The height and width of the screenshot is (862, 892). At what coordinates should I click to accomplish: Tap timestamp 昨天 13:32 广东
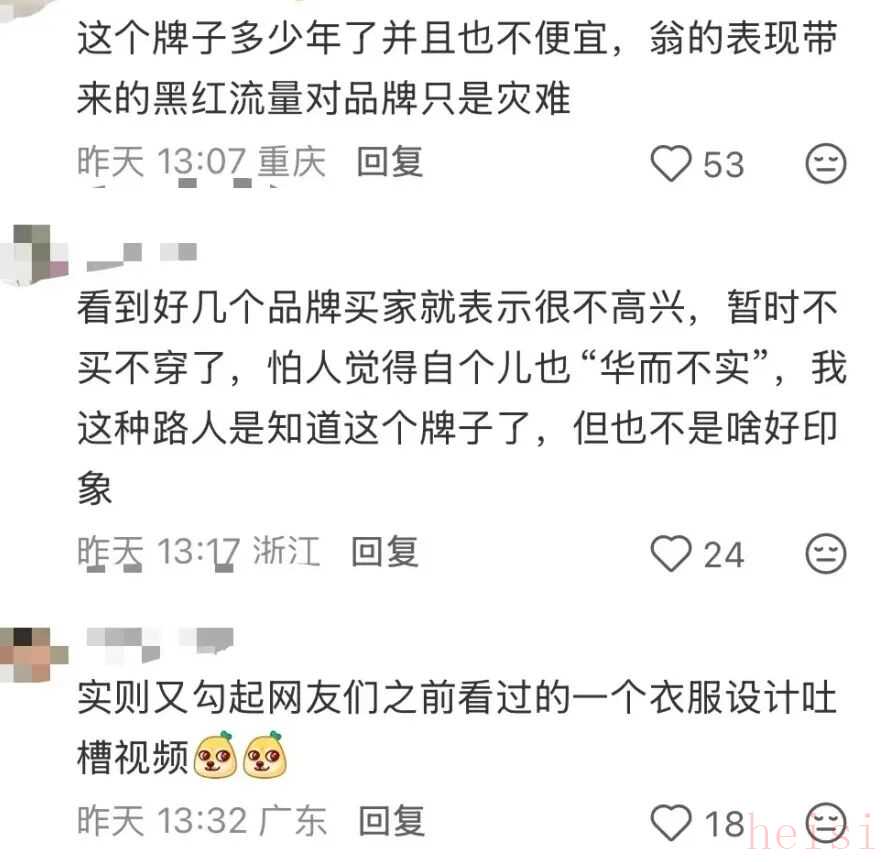[202, 820]
